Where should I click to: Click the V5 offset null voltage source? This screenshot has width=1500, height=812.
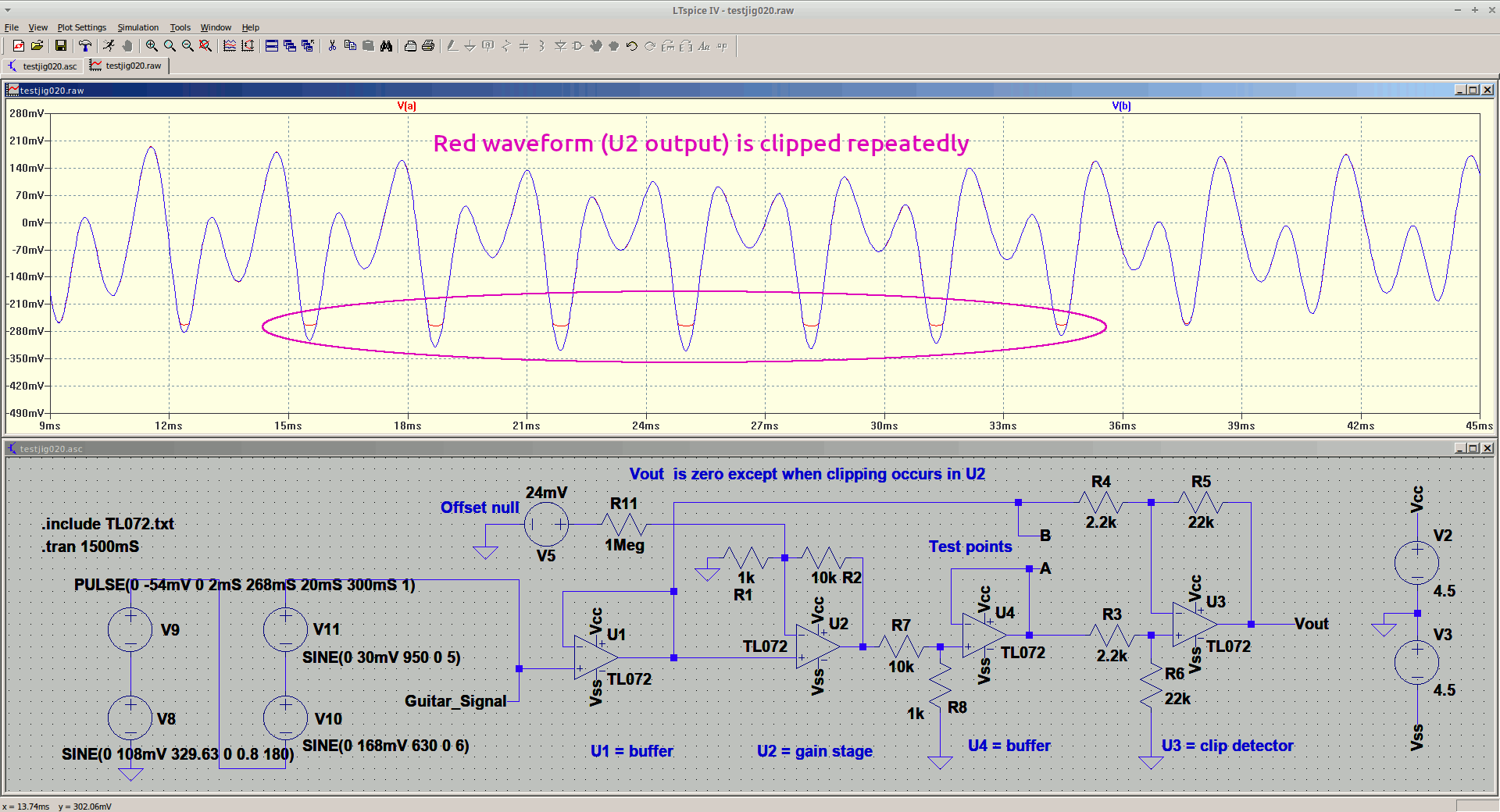pyautogui.click(x=546, y=525)
